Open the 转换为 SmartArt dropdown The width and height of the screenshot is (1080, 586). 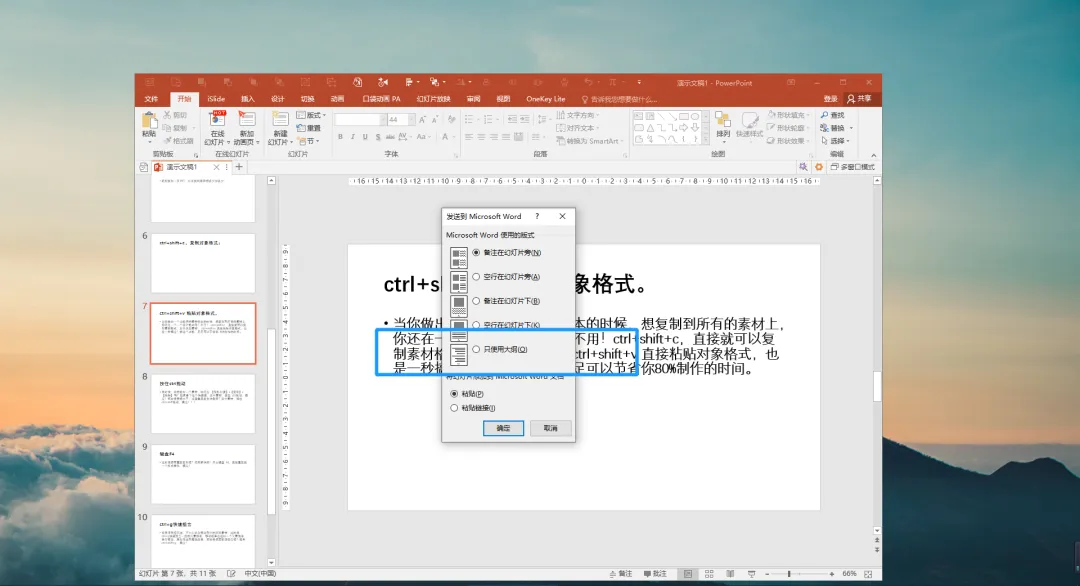click(x=589, y=141)
